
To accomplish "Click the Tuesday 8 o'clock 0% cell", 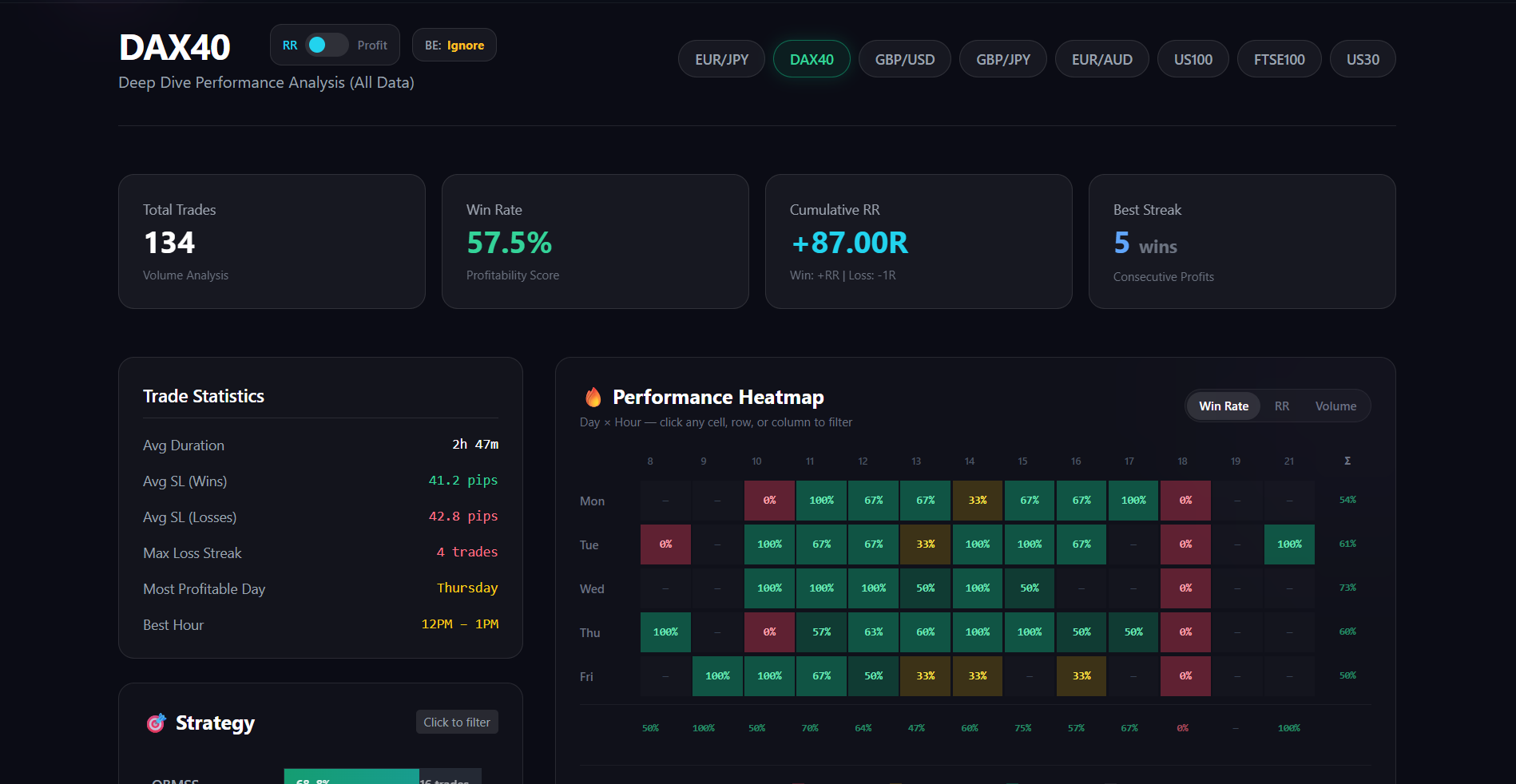I will [665, 544].
